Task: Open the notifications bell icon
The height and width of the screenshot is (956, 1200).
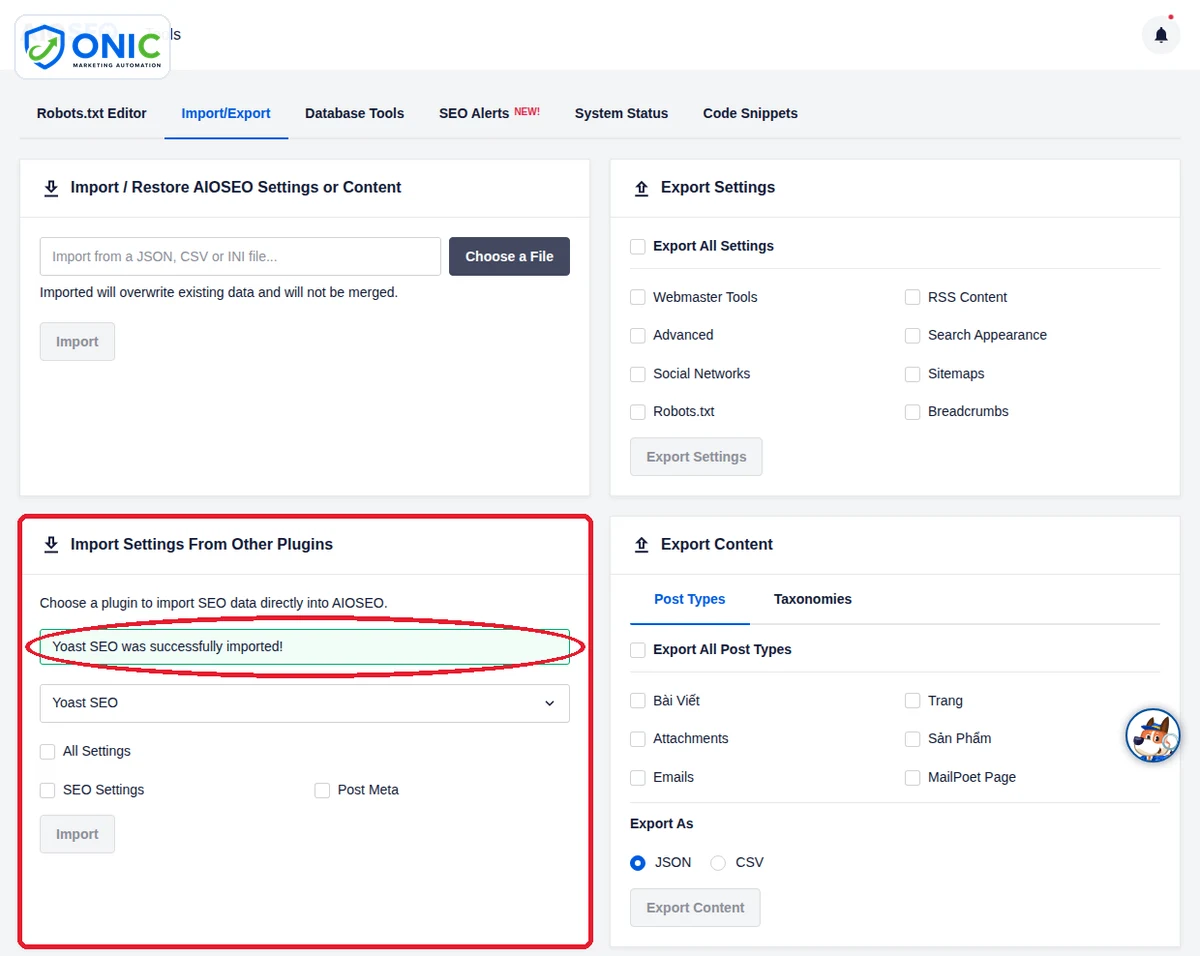Action: (x=1160, y=35)
